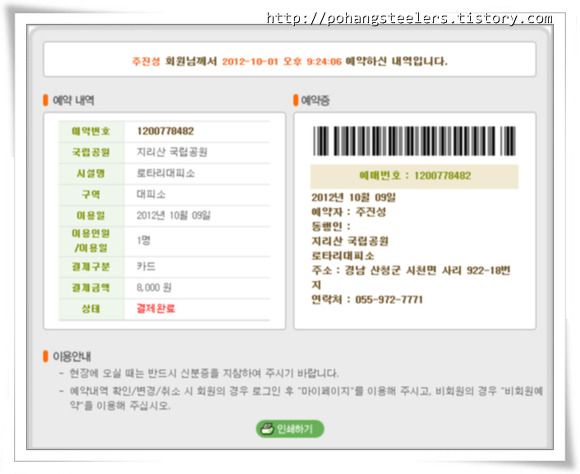Viewport: 580px width, 474px height.
Task: Click the 동행인 line on the ticket
Action: click(331, 226)
